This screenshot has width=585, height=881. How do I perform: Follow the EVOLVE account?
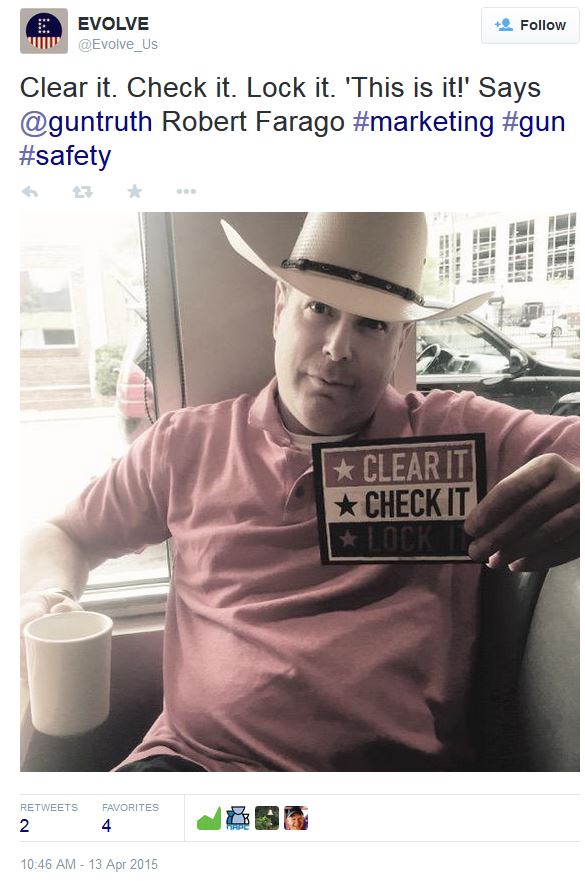pyautogui.click(x=530, y=25)
